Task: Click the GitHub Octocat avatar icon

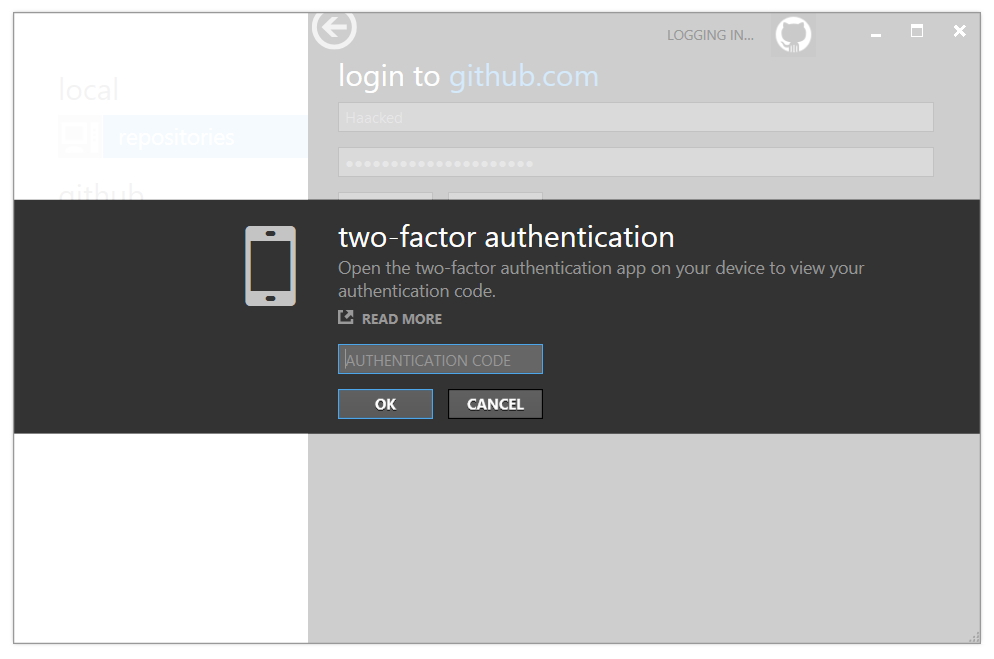Action: point(793,35)
